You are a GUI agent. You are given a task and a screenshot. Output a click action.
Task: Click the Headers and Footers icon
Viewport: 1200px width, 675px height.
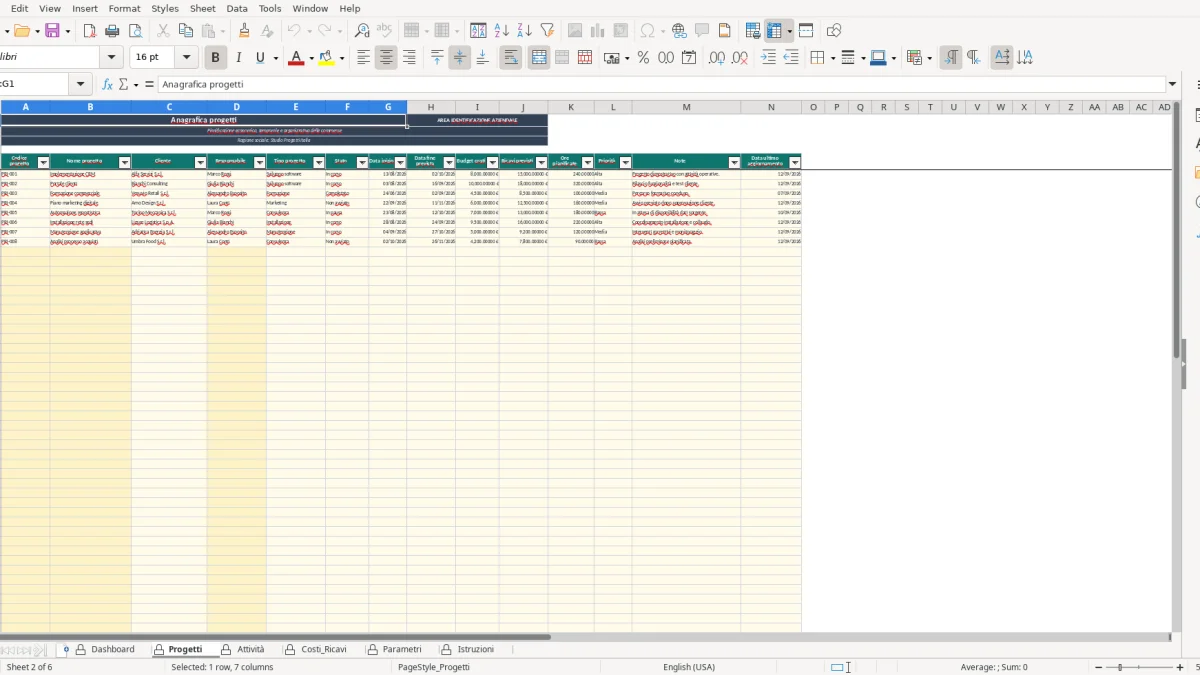tap(724, 31)
